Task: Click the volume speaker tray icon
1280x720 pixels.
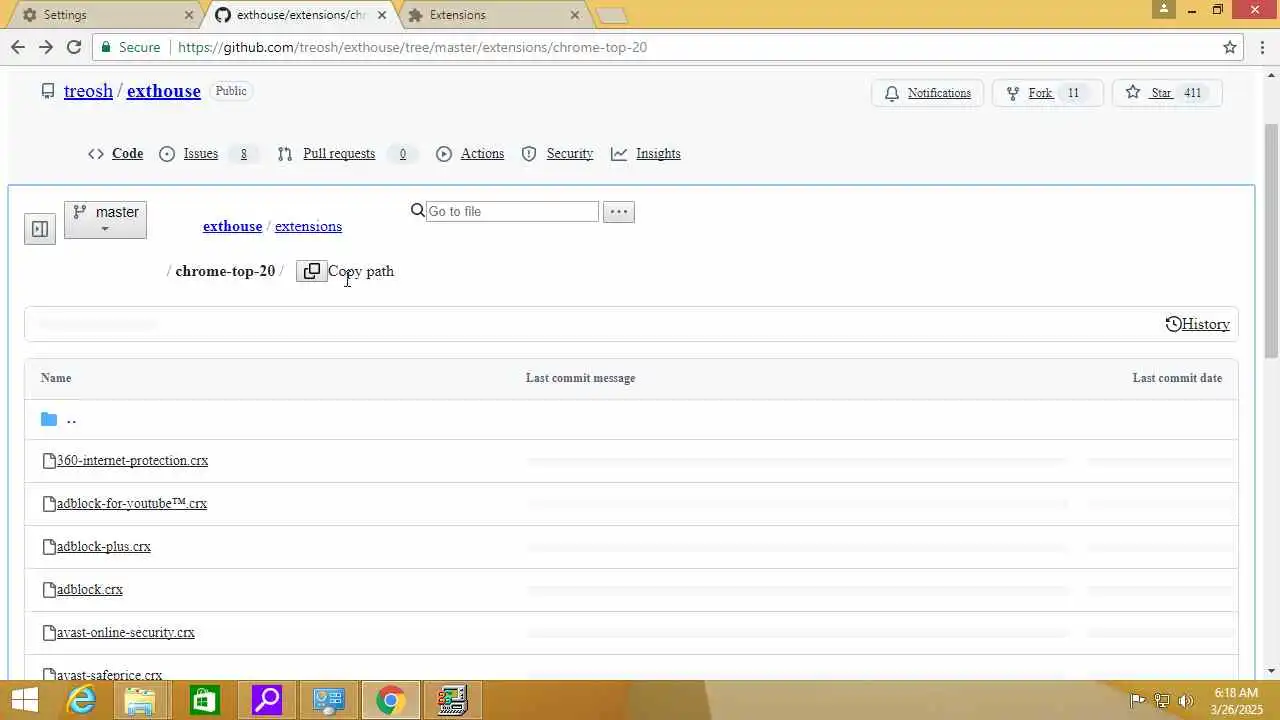Action: [1186, 700]
